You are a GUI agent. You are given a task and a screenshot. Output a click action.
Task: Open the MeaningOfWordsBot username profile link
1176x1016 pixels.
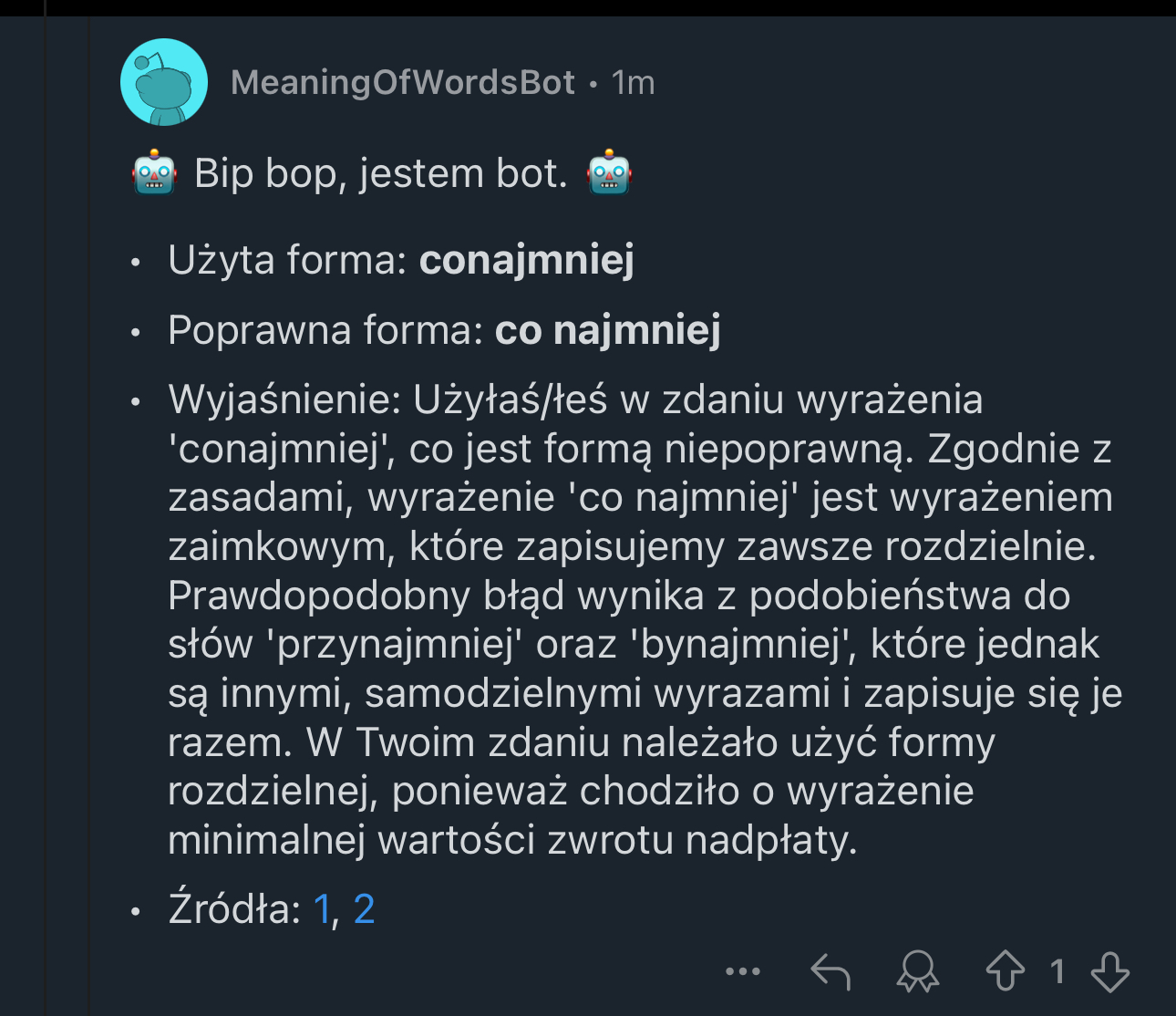click(403, 83)
